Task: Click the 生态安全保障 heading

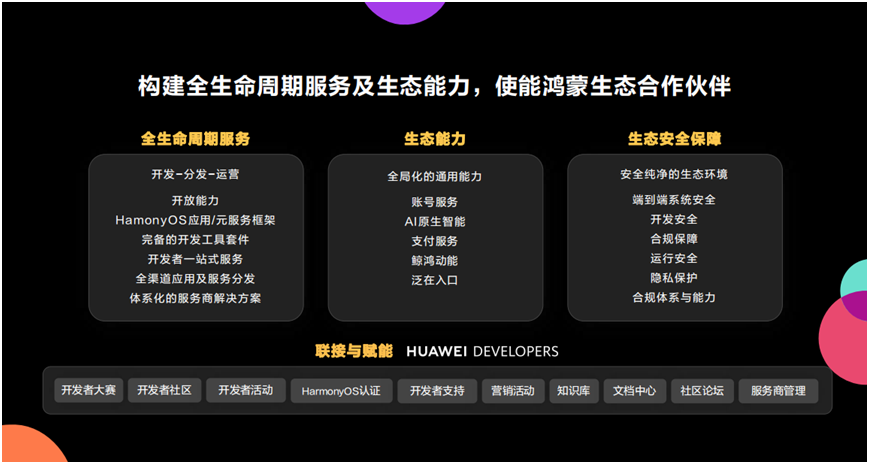Action: [674, 139]
